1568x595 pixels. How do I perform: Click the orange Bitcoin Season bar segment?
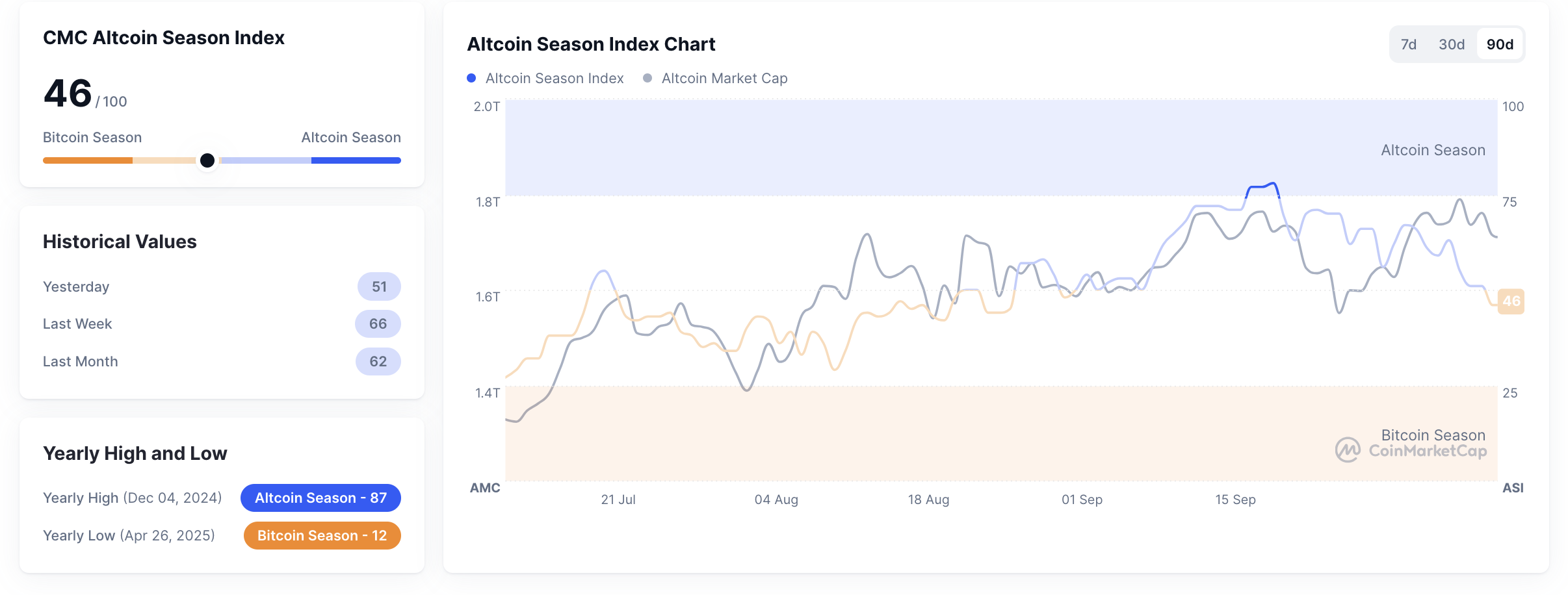[x=88, y=160]
